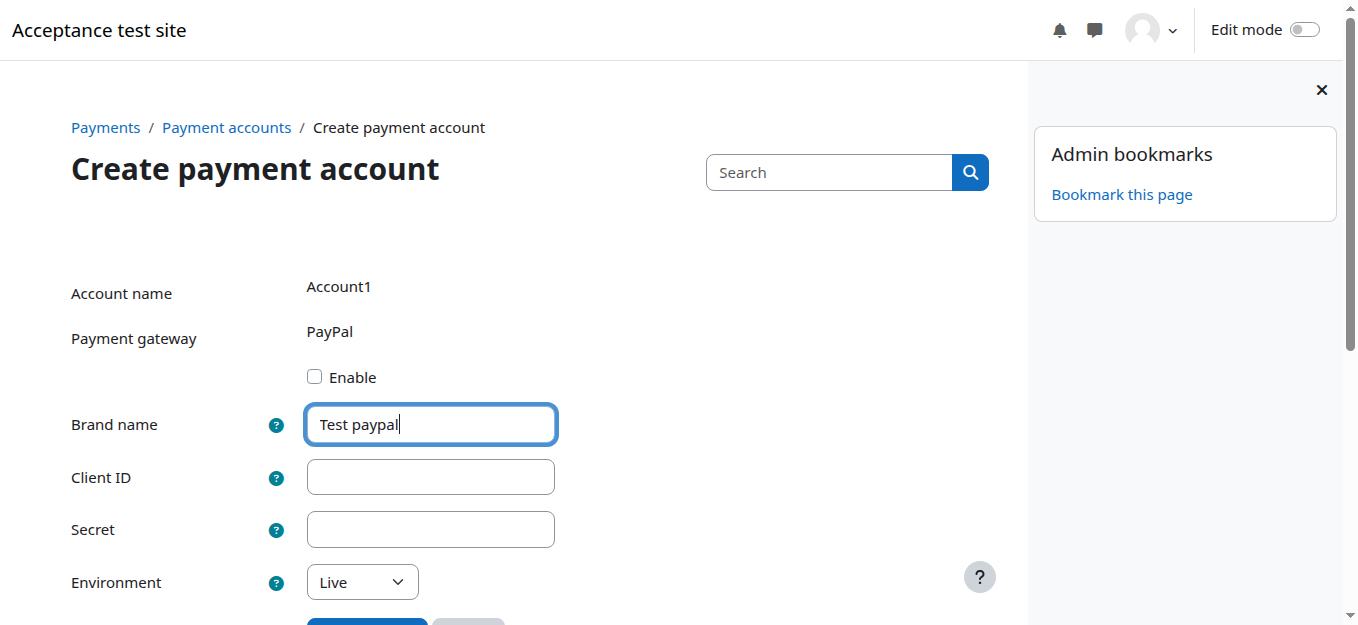Click the search magnifier button

click(970, 173)
